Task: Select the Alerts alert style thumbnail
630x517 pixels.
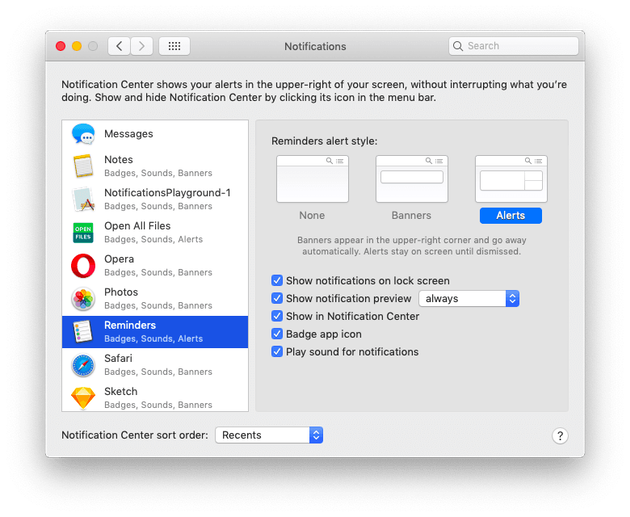Action: 511,179
